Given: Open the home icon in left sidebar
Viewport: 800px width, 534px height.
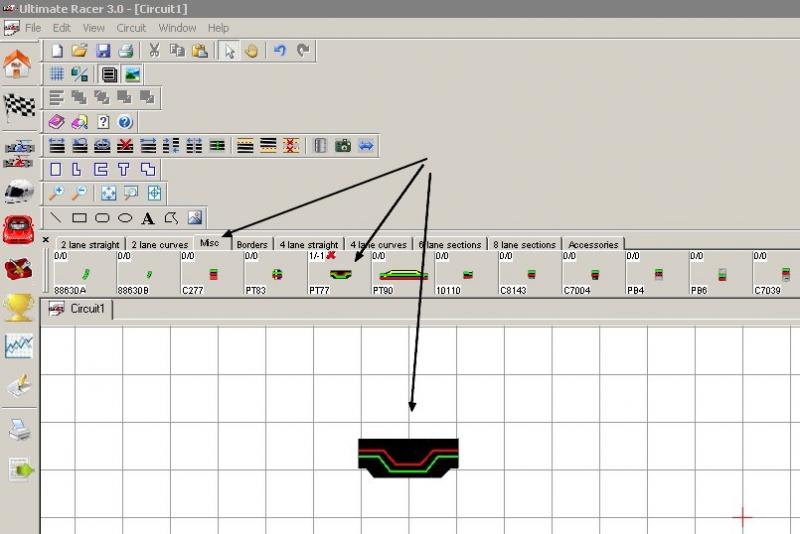Looking at the screenshot, I should coord(18,64).
